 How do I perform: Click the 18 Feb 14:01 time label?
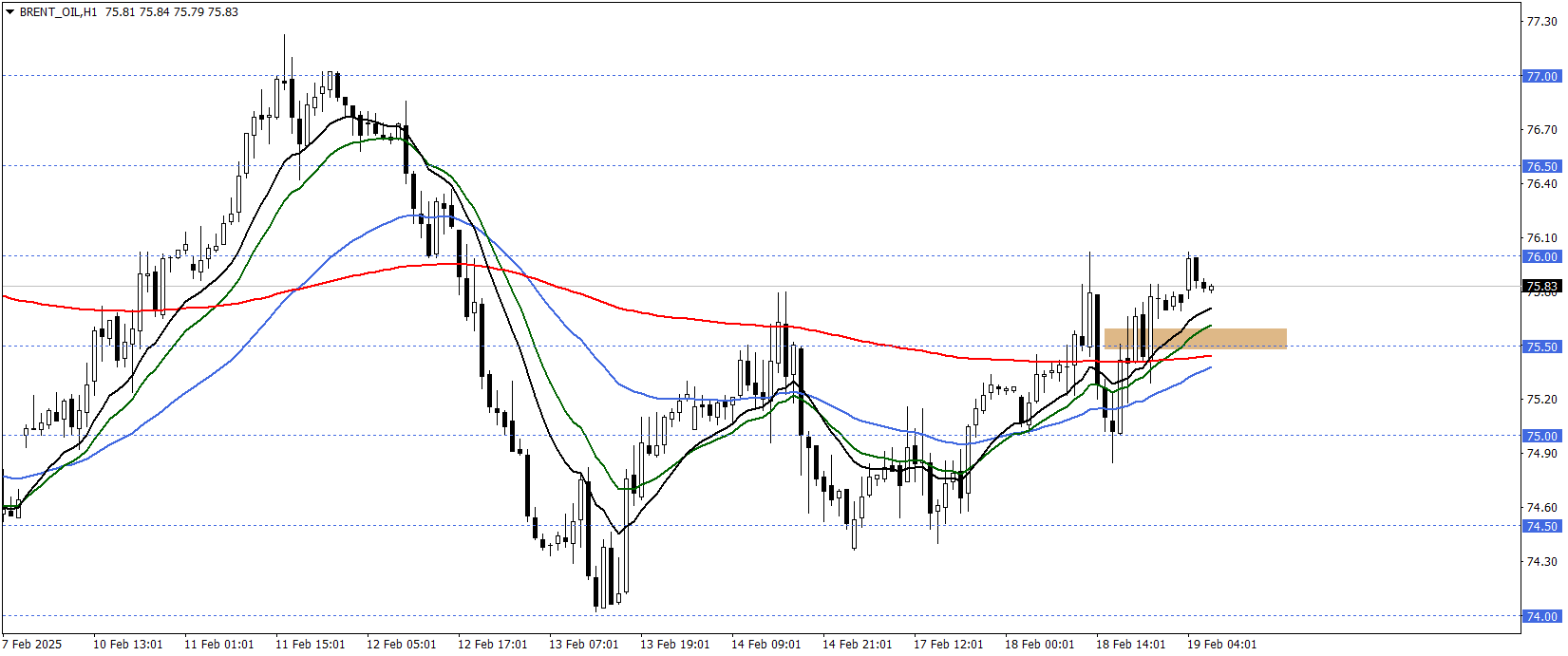[1130, 644]
